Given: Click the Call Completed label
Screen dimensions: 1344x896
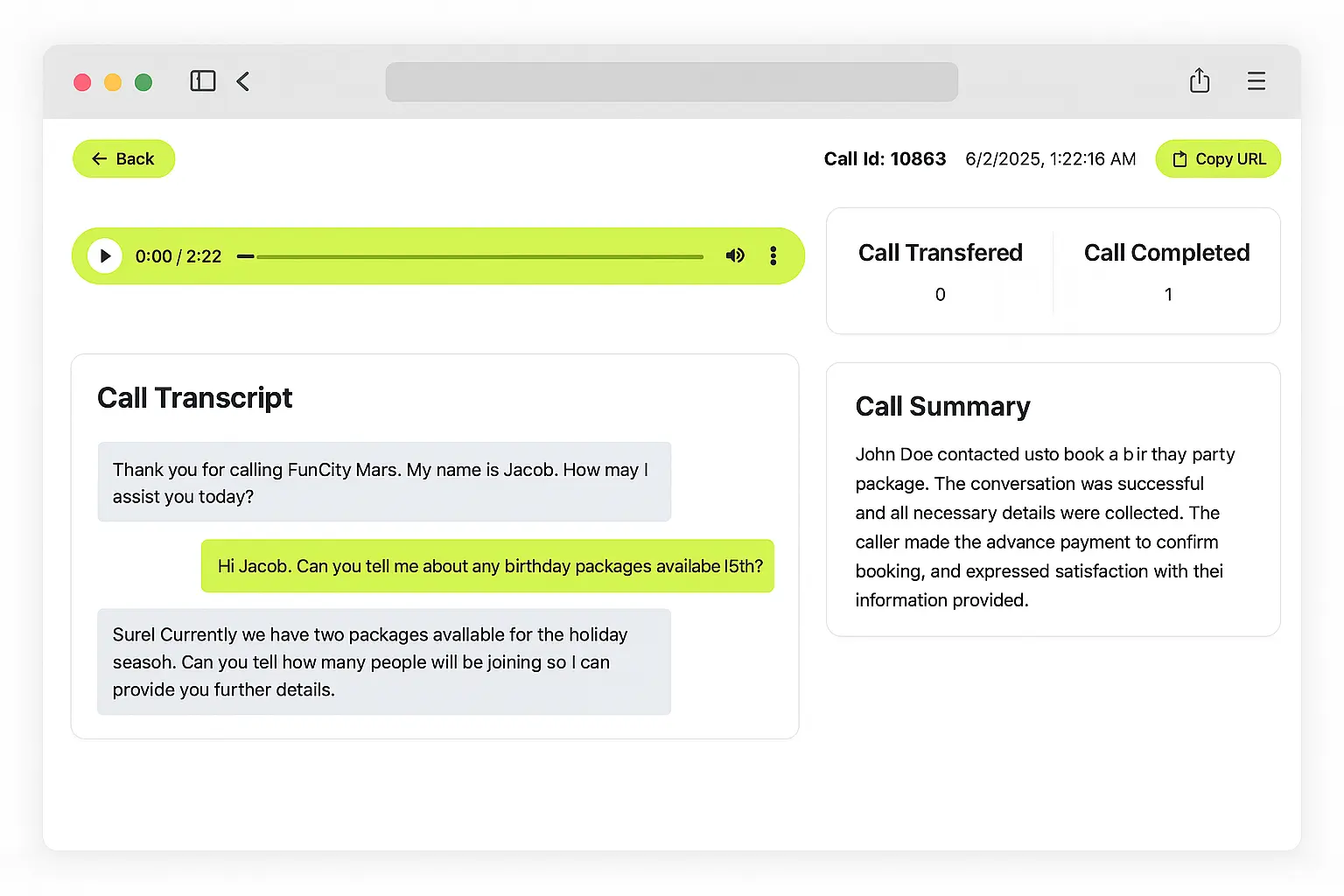Looking at the screenshot, I should click(1166, 253).
